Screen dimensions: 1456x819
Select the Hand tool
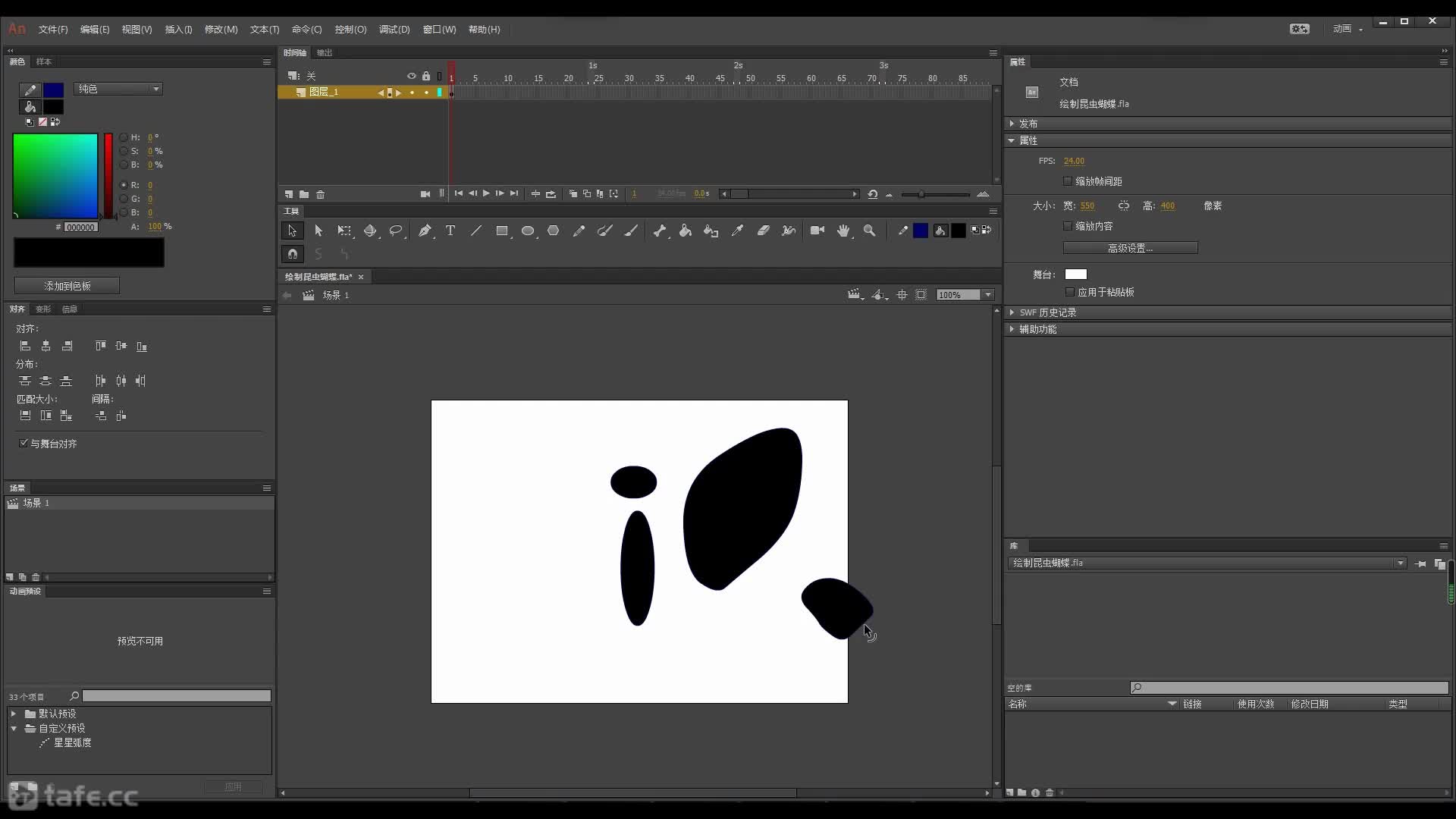[843, 231]
